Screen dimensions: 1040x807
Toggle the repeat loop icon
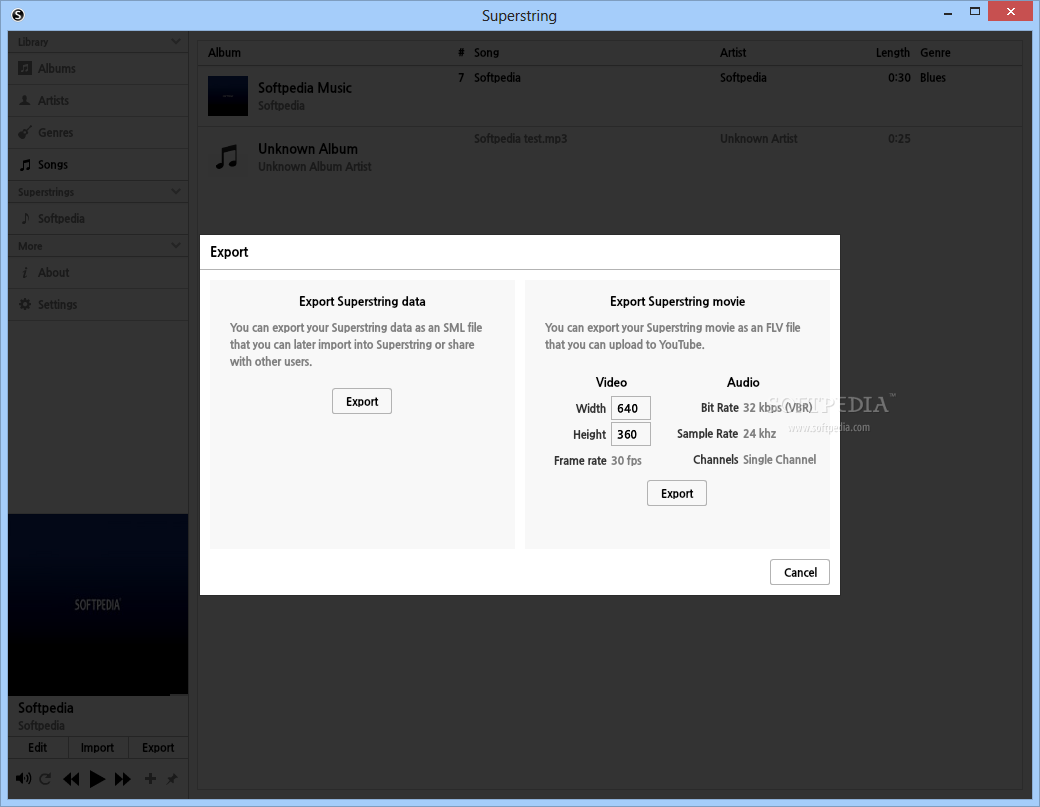pos(45,778)
